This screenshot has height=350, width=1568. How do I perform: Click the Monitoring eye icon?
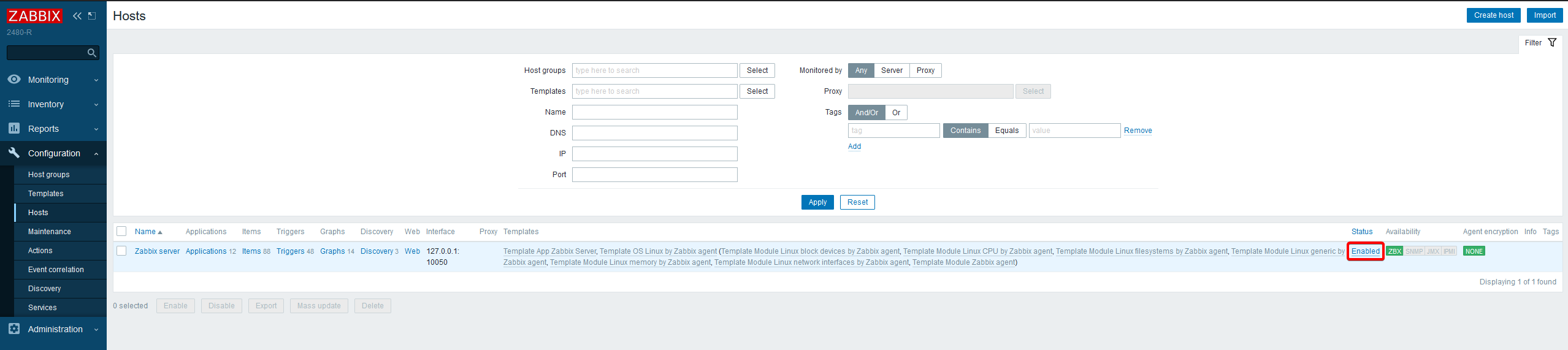[13, 79]
